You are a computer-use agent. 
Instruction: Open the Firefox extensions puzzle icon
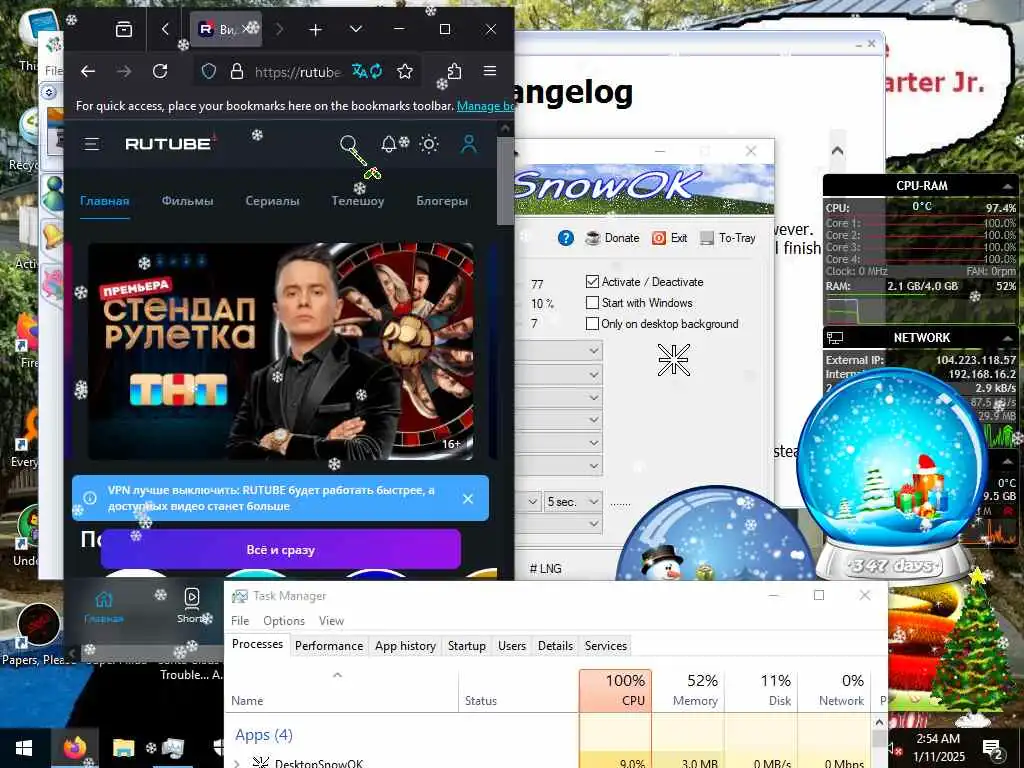tap(455, 71)
